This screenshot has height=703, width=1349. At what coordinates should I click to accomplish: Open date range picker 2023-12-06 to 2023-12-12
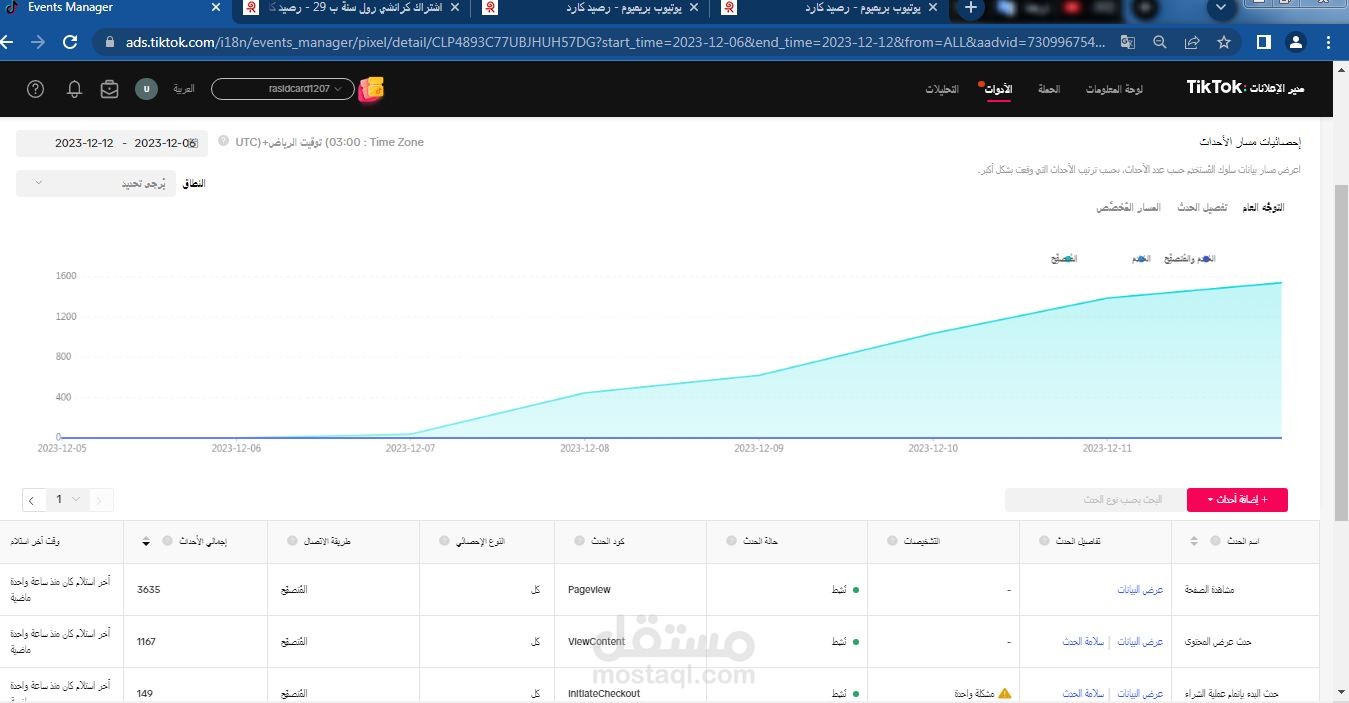point(112,143)
